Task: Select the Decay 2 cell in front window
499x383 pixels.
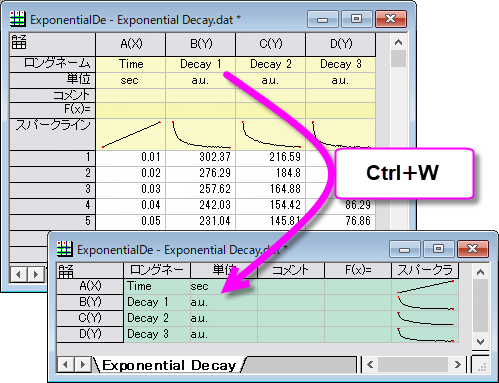Action: click(157, 318)
